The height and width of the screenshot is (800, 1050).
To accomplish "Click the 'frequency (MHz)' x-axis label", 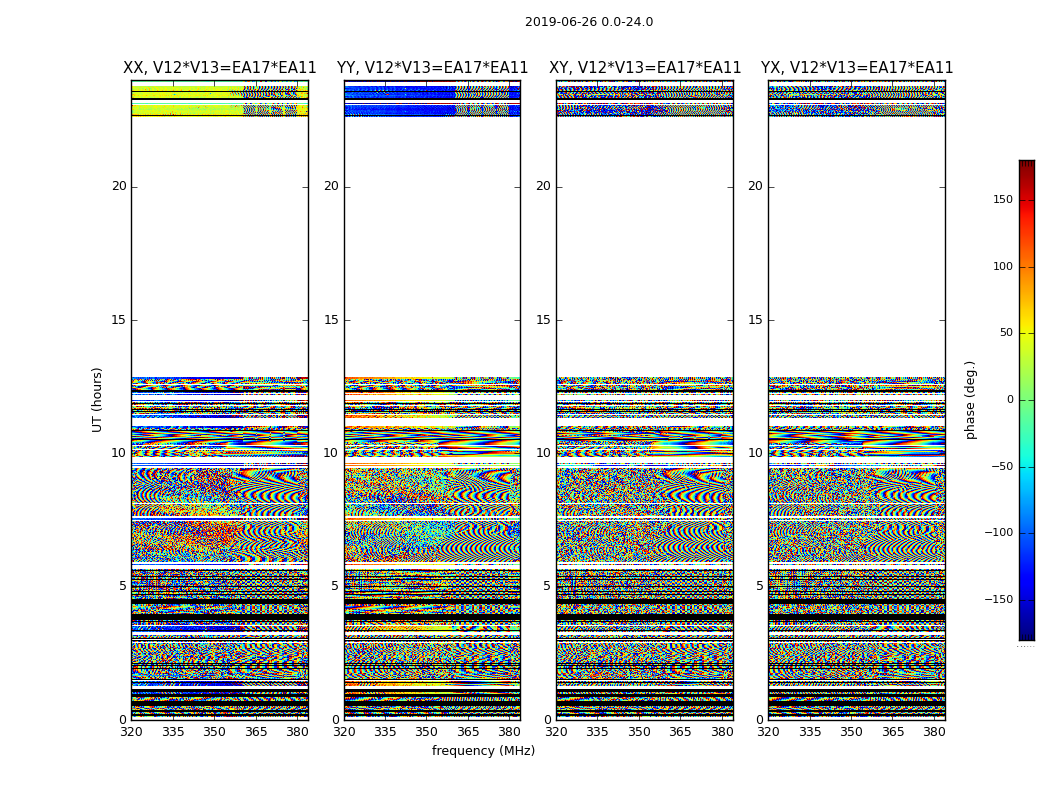I will 483,750.
